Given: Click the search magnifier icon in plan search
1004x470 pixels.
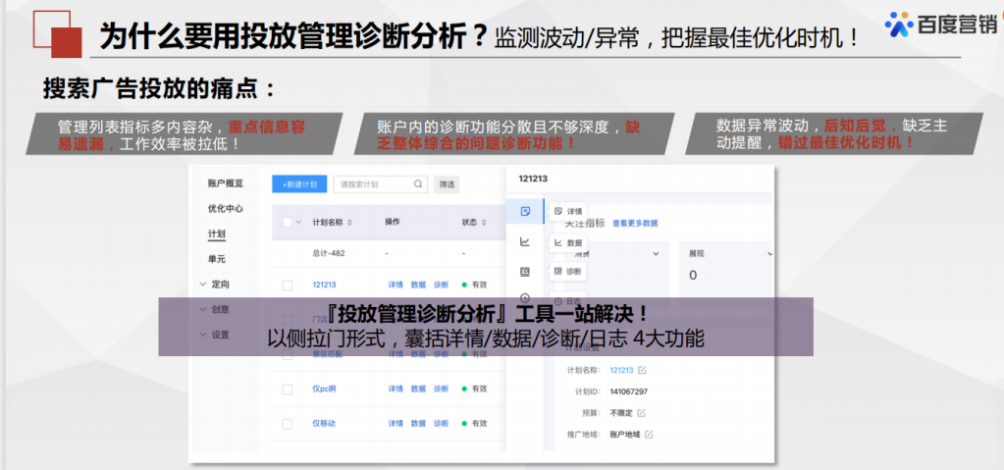Looking at the screenshot, I should point(419,184).
